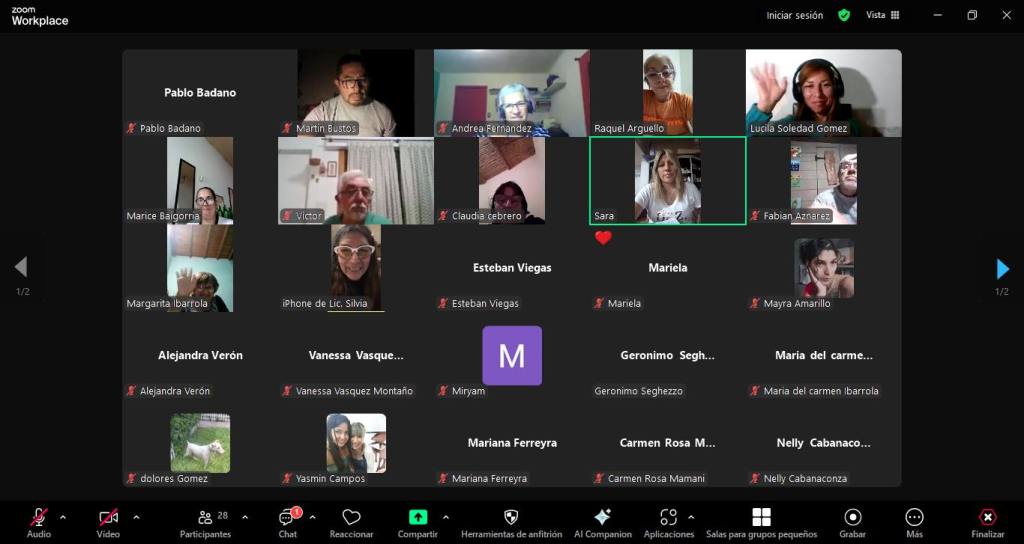
Task: Unmute microphone with the Audio button
Action: point(38,522)
